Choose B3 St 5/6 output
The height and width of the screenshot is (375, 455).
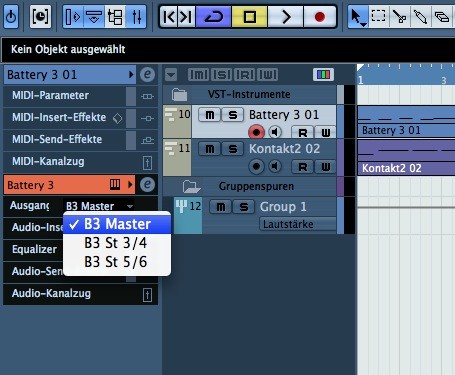116,262
